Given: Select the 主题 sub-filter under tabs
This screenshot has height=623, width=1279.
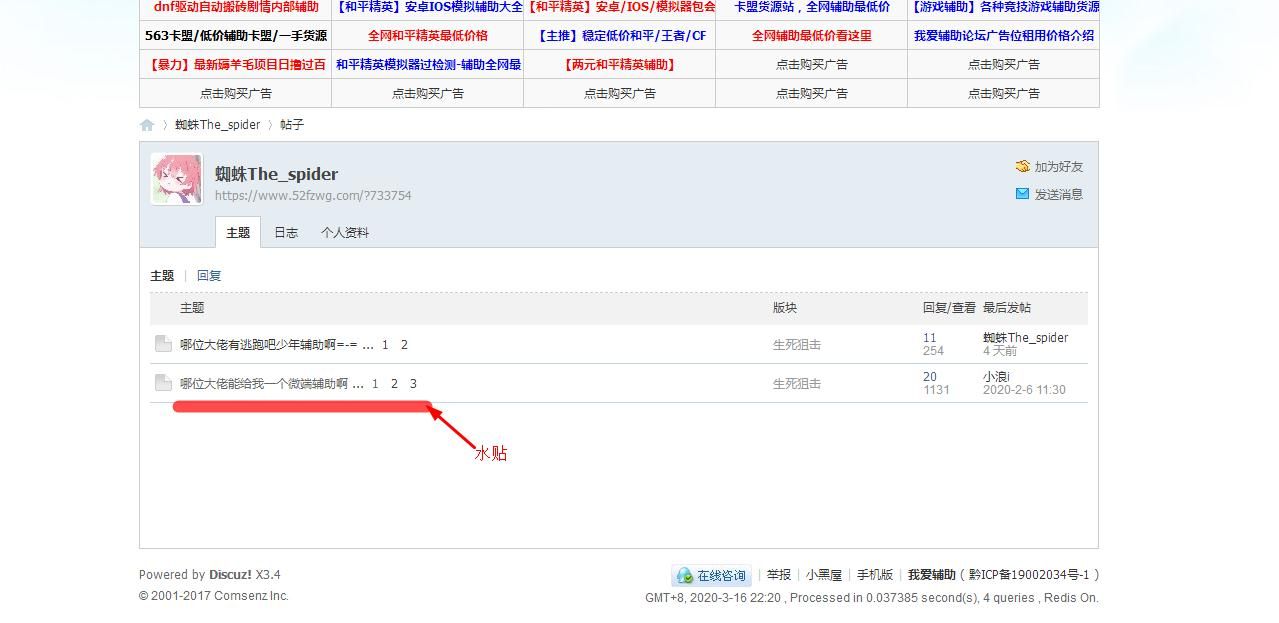Looking at the screenshot, I should 162,275.
